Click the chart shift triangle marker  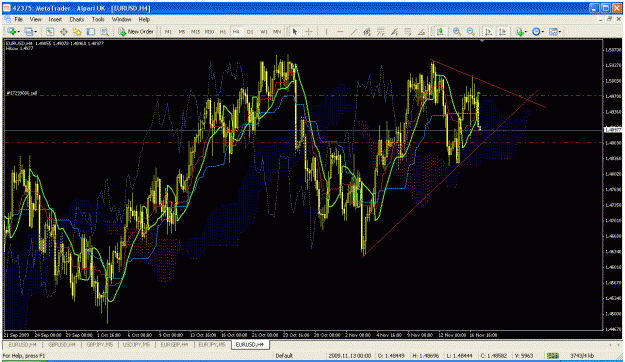[x=482, y=41]
